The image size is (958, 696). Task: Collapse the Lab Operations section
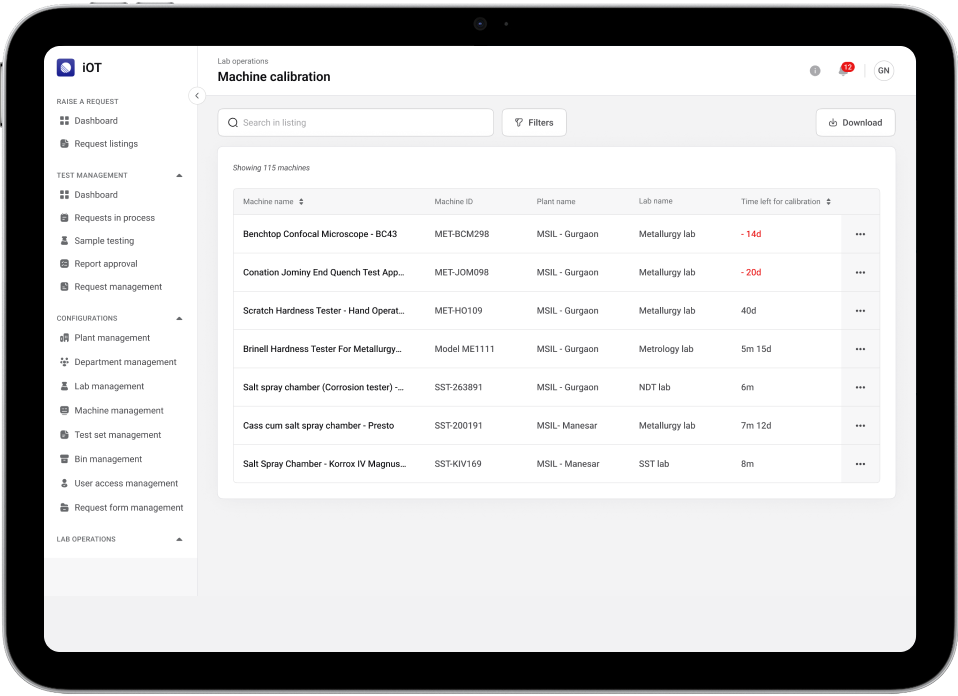180,540
